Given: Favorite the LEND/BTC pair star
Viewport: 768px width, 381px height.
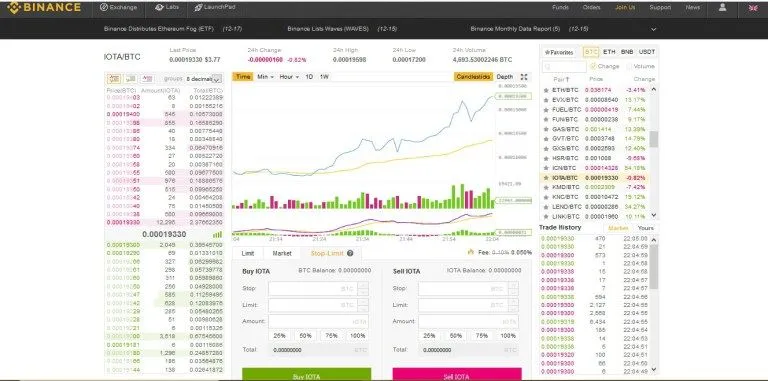Looking at the screenshot, I should coord(546,207).
